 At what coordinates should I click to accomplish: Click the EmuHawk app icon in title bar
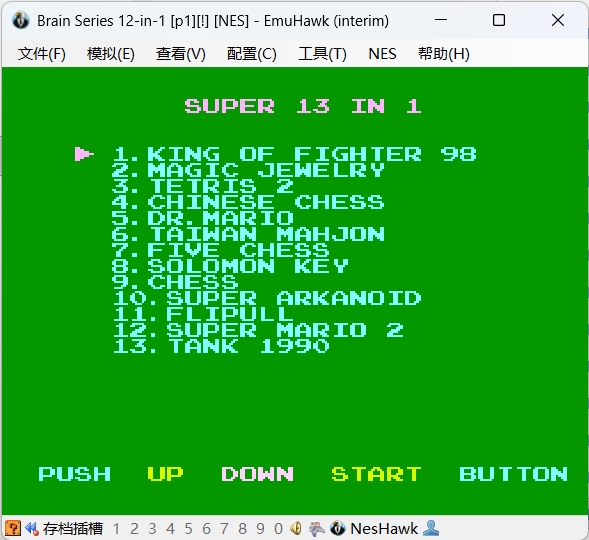click(20, 20)
